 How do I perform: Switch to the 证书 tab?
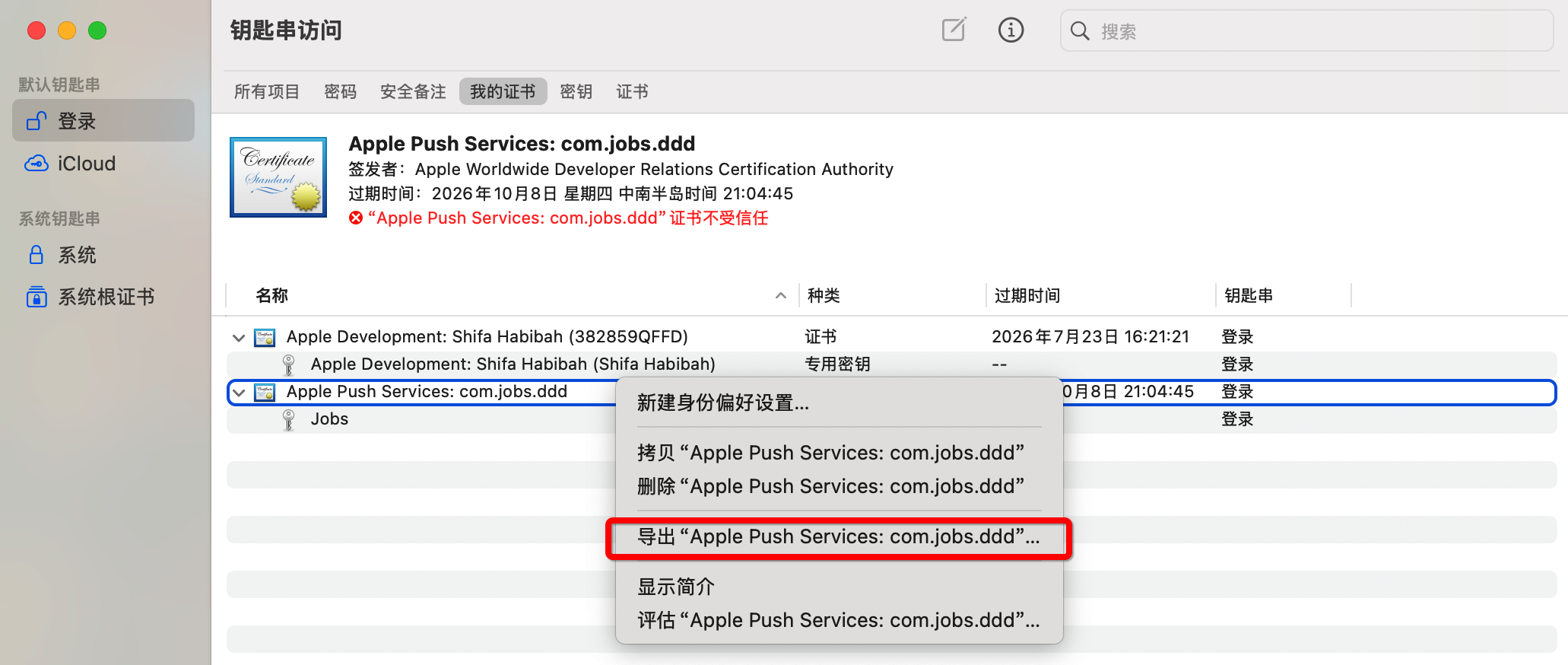(x=632, y=92)
